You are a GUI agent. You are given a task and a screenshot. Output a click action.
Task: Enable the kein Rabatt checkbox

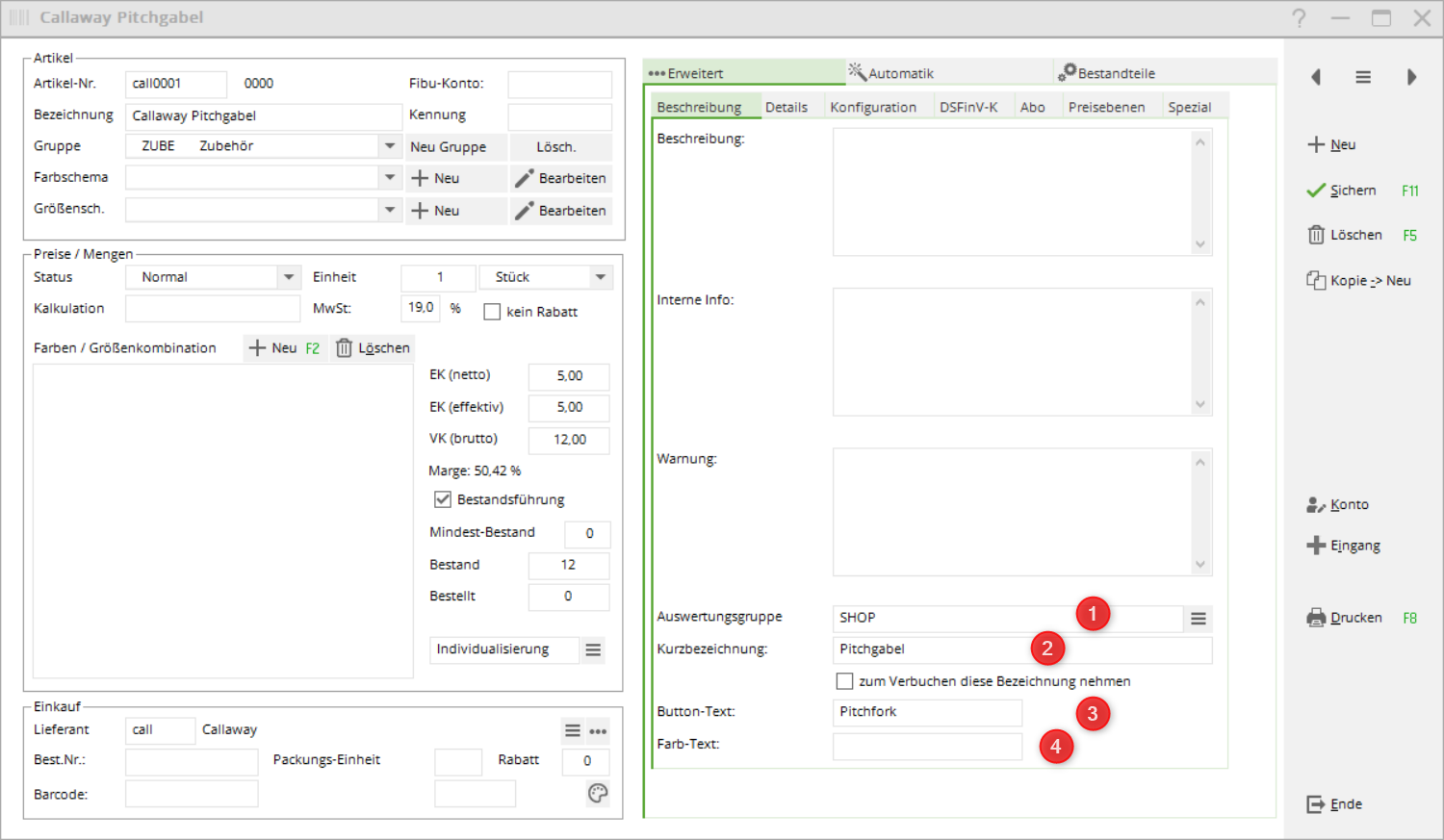click(492, 312)
